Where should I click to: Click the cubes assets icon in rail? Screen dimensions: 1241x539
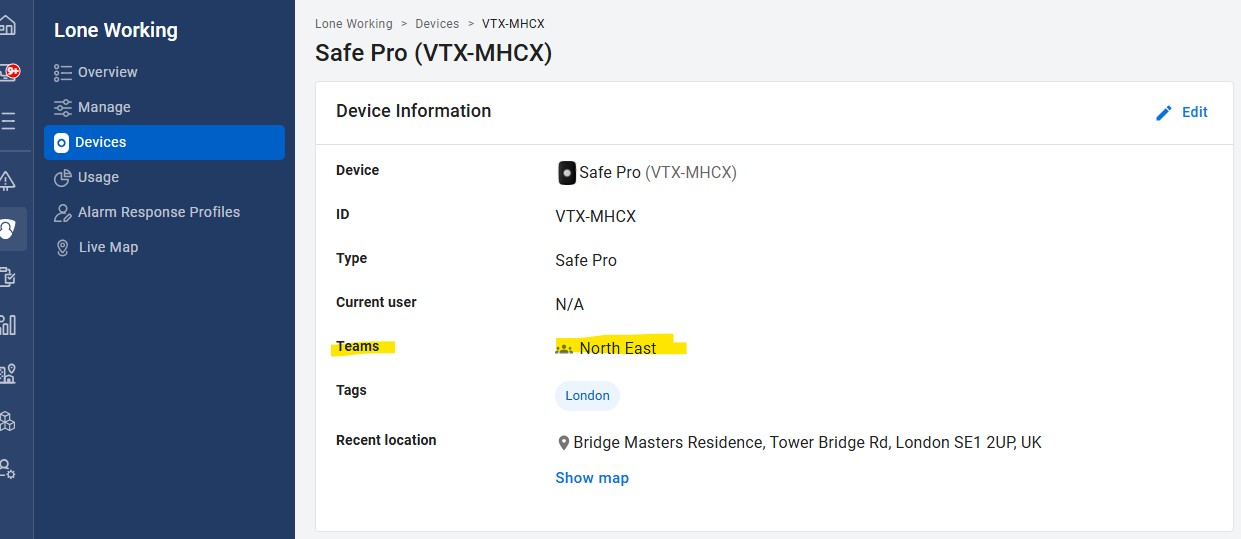(x=8, y=421)
